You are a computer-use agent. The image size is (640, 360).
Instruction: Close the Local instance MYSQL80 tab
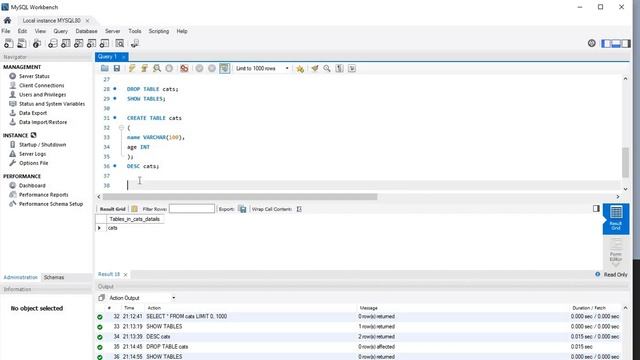[87, 20]
